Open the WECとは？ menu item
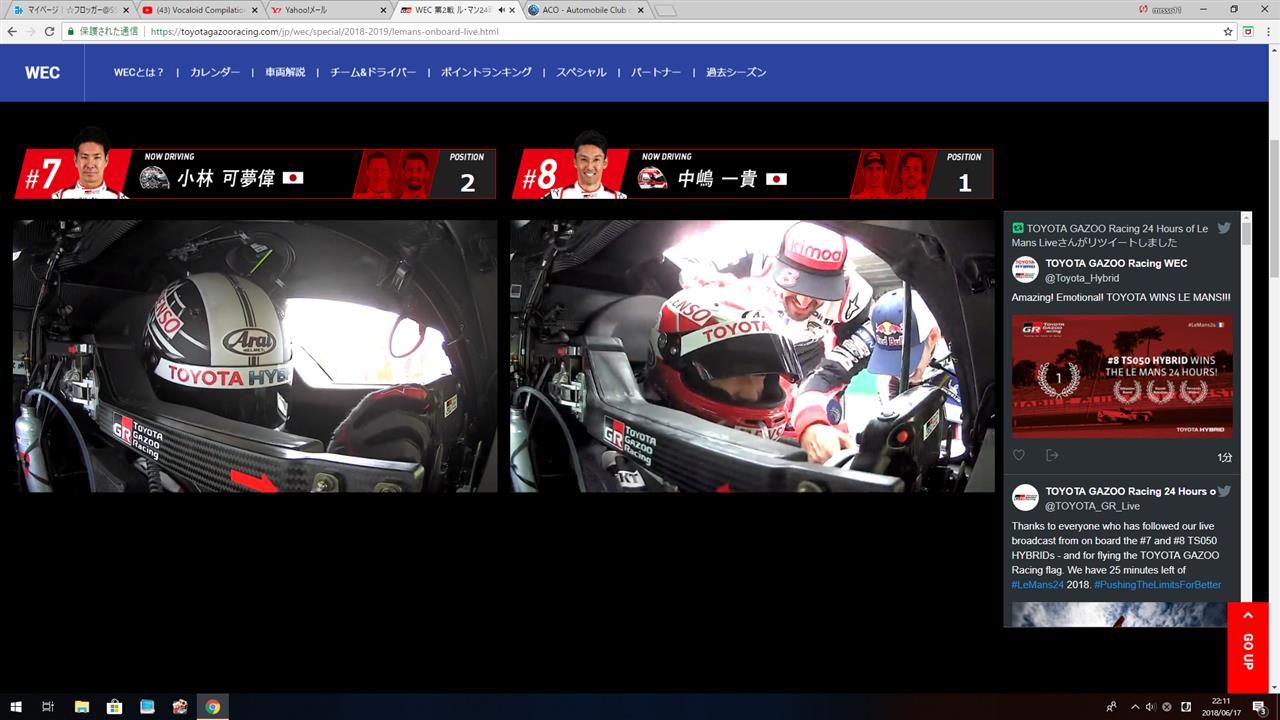 [139, 73]
